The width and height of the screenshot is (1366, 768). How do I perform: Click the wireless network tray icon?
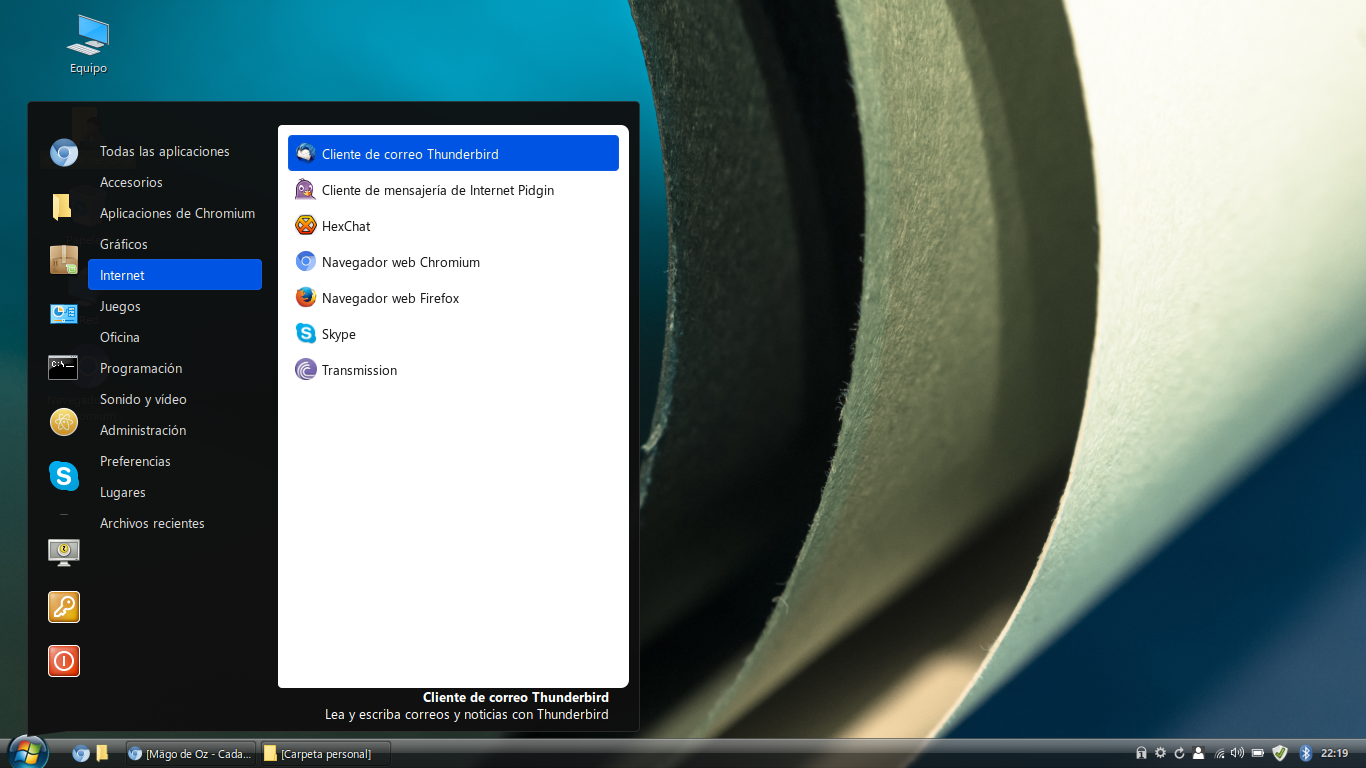1219,753
